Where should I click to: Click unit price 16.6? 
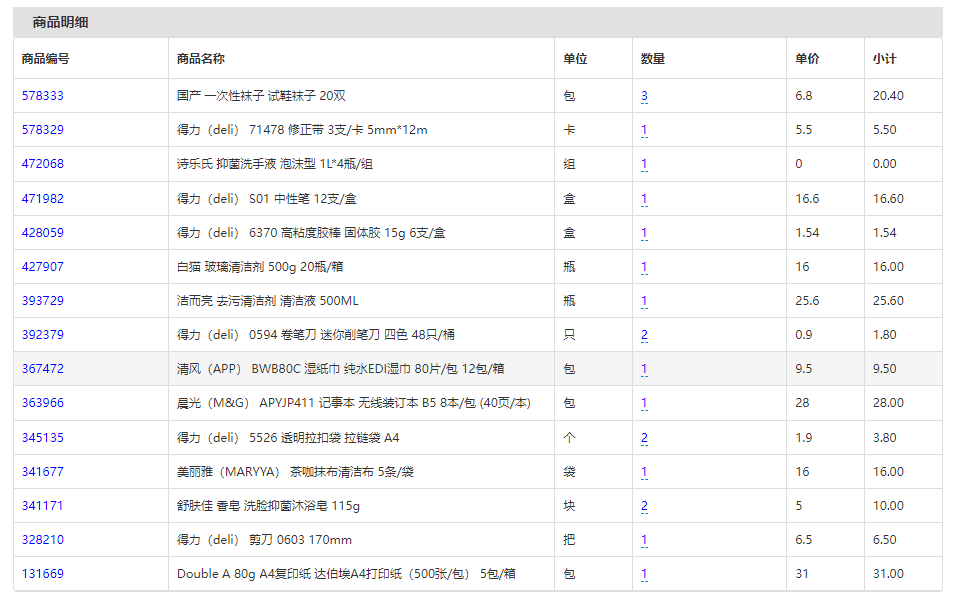(x=807, y=199)
